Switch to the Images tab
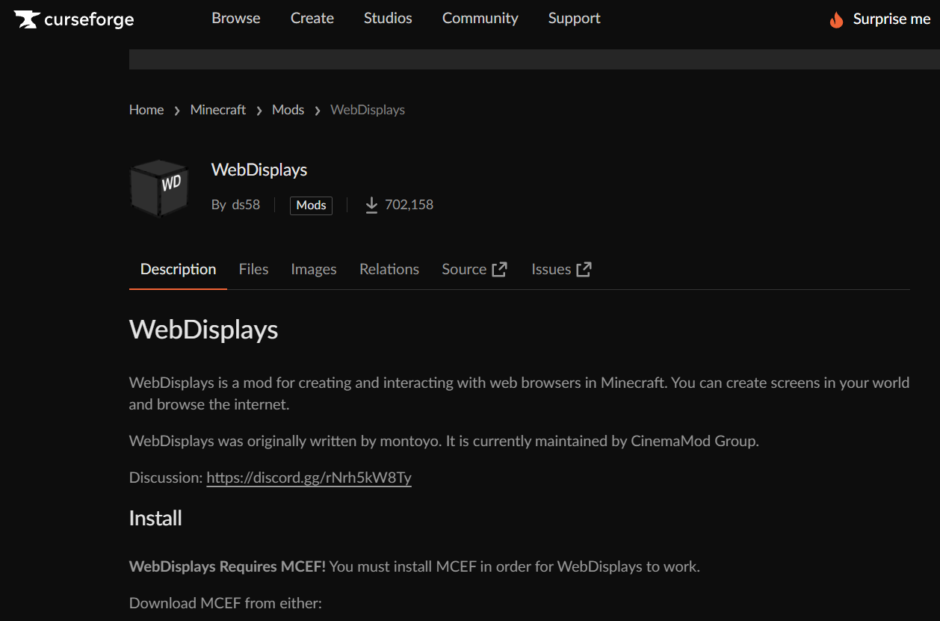 click(313, 268)
